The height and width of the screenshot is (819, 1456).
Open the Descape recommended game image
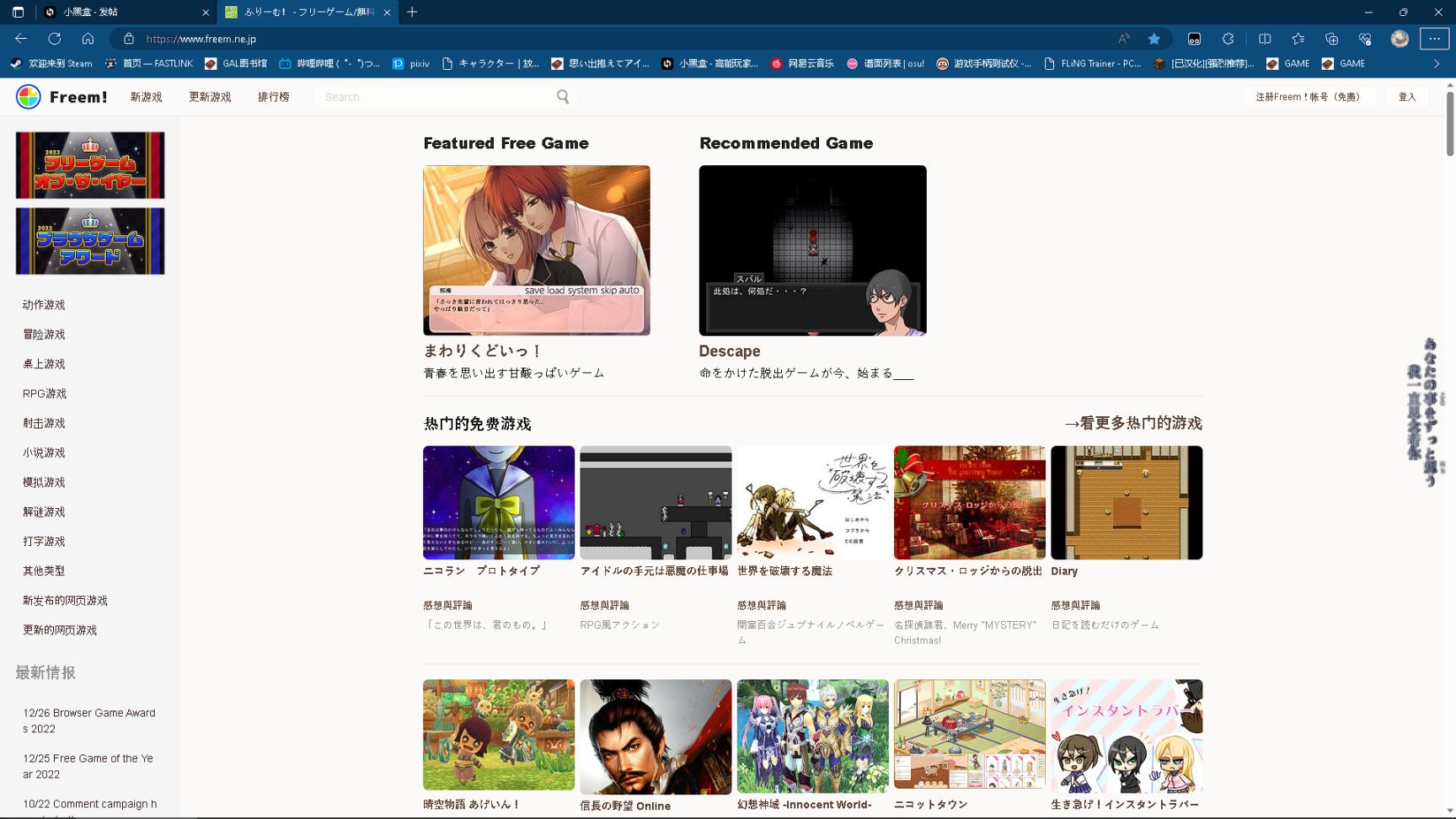point(813,250)
